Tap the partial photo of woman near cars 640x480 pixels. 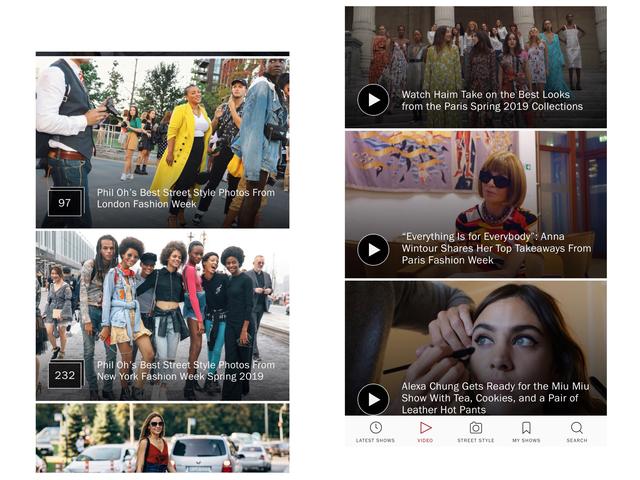pyautogui.click(x=162, y=438)
